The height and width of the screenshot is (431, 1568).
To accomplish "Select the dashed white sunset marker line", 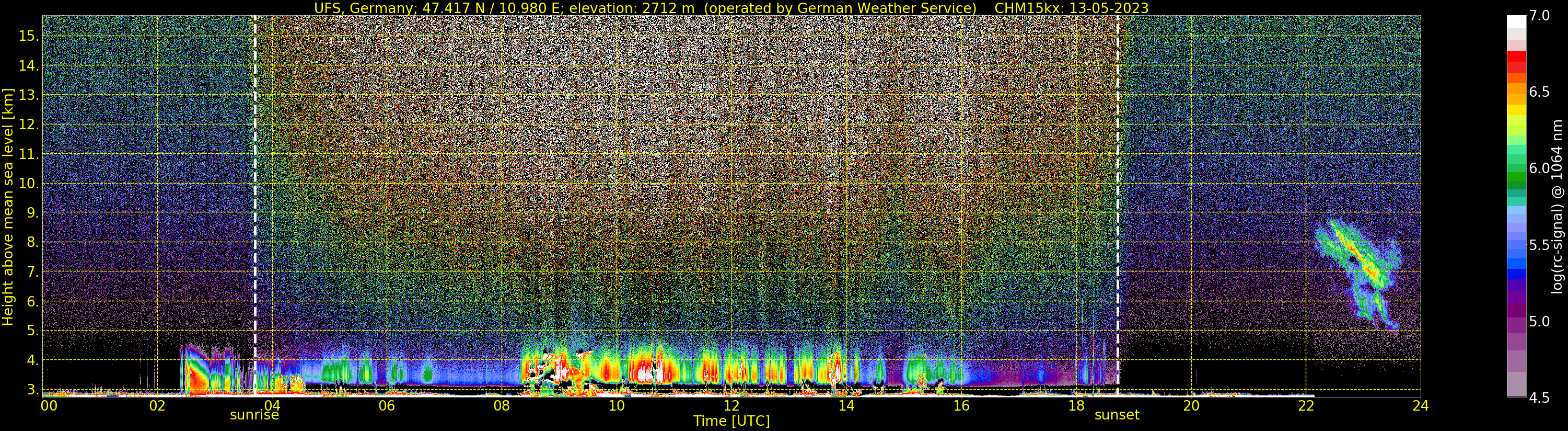I will click(1118, 206).
